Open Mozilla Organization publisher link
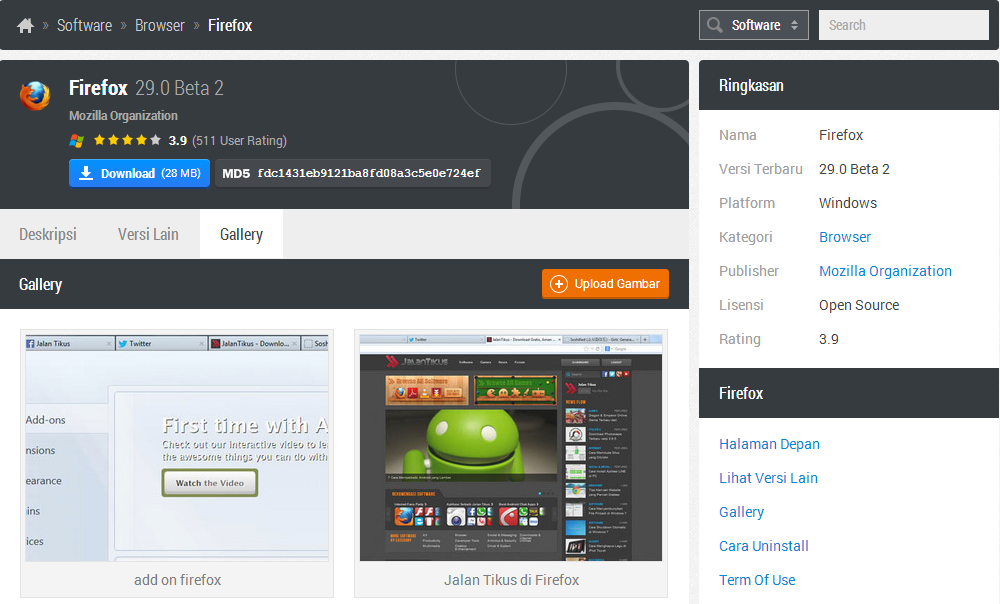The width and height of the screenshot is (1000, 604). click(885, 271)
